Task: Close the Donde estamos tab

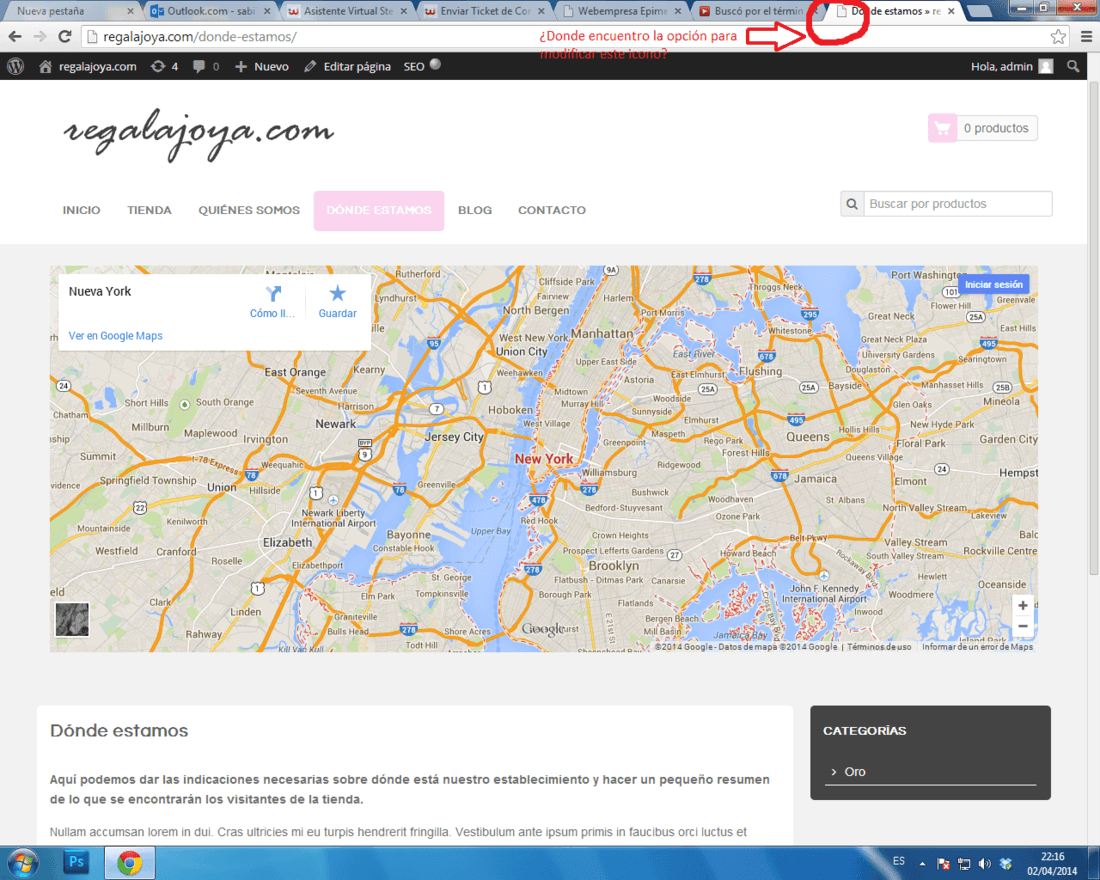Action: tap(951, 11)
